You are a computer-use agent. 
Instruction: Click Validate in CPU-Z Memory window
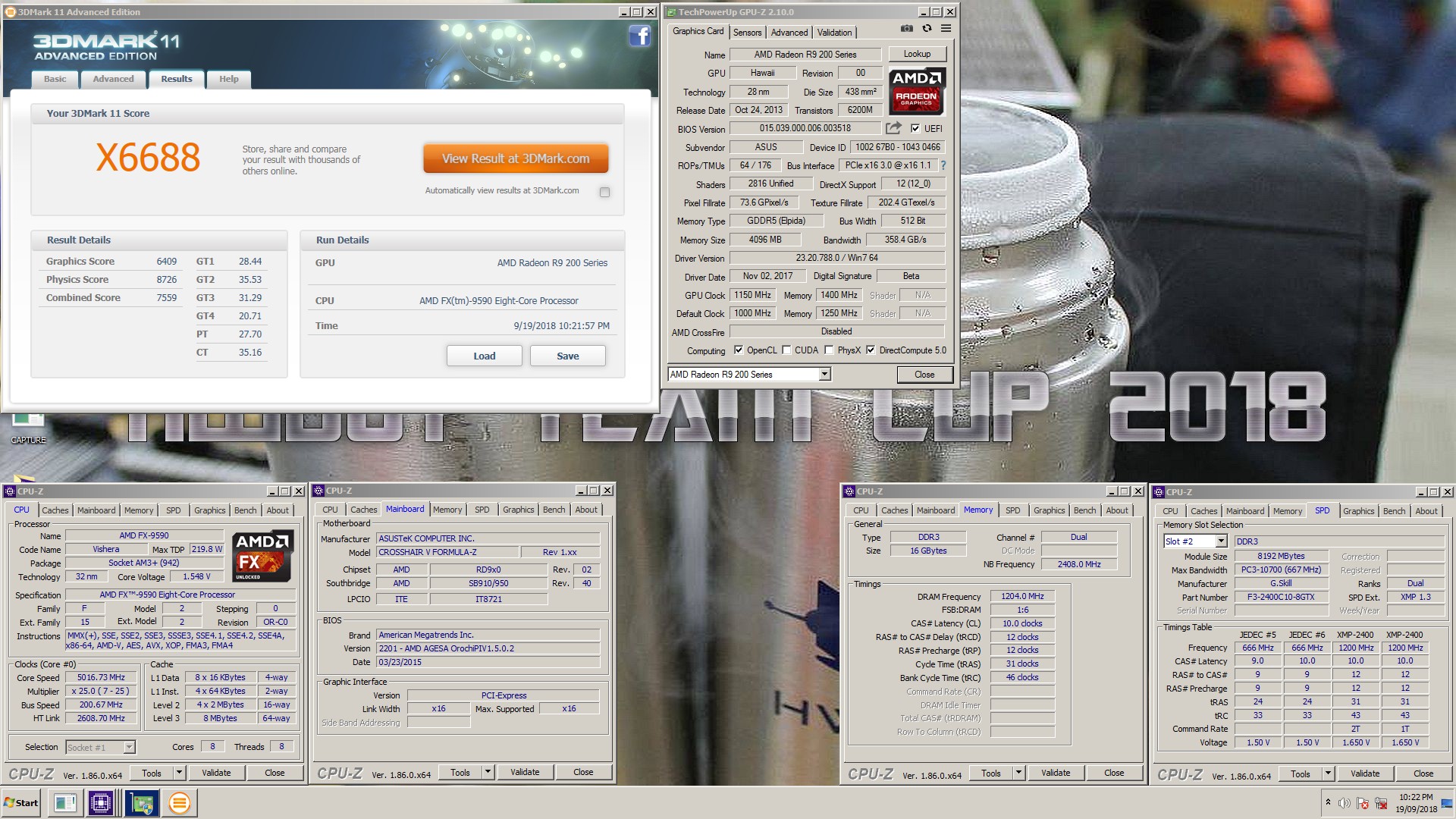tap(1056, 773)
